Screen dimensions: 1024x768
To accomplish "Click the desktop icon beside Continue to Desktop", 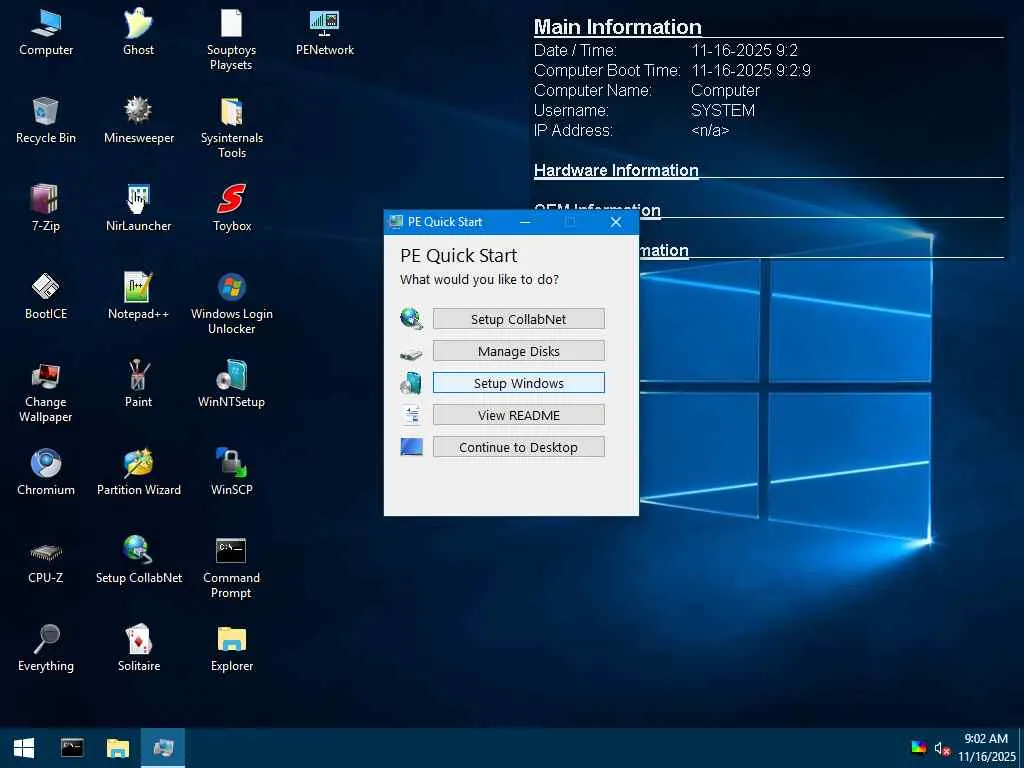I will (411, 447).
